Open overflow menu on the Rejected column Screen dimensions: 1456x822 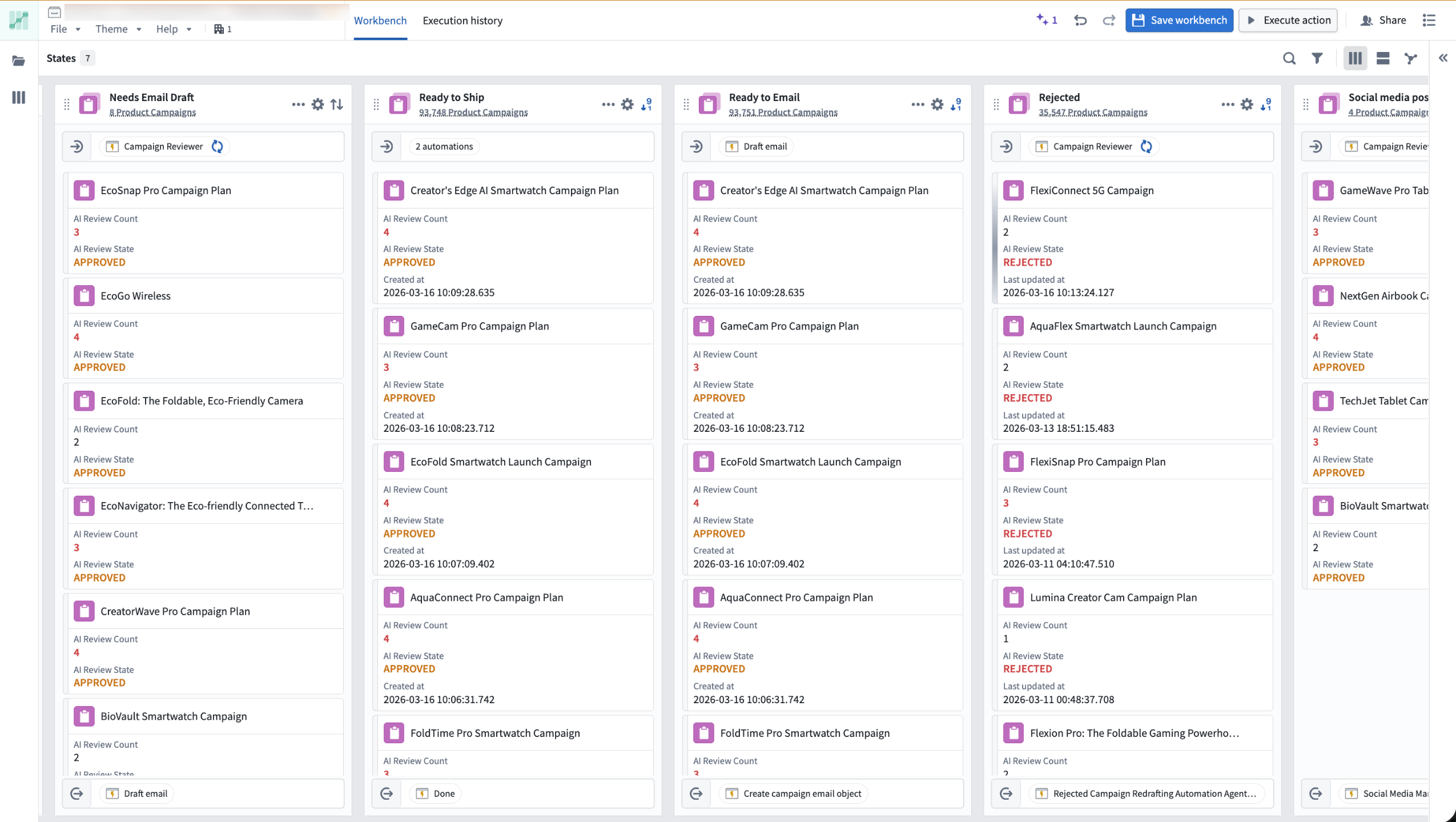[1227, 104]
